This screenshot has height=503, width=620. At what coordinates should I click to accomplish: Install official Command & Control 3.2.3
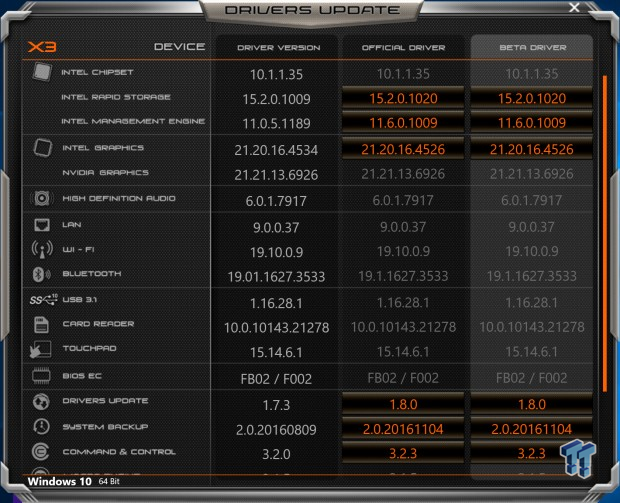pyautogui.click(x=403, y=453)
